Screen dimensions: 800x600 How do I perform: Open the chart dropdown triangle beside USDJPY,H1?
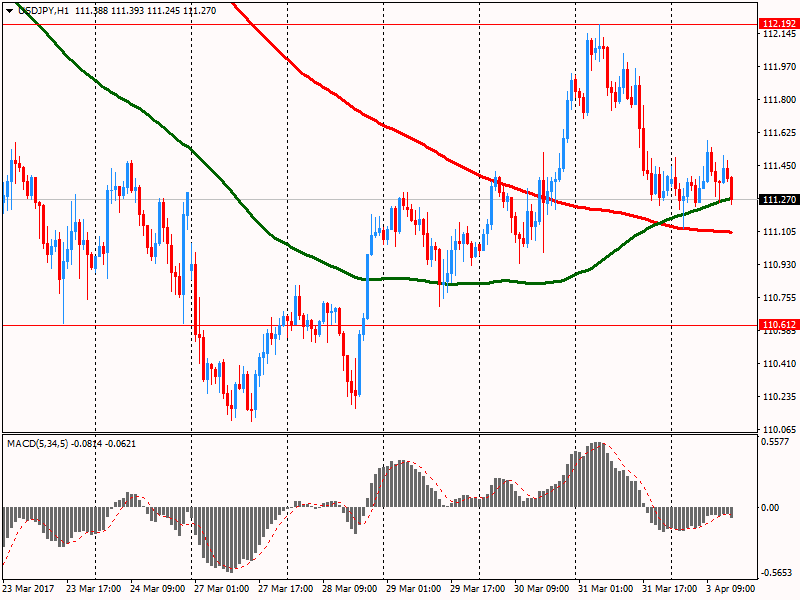[9, 11]
